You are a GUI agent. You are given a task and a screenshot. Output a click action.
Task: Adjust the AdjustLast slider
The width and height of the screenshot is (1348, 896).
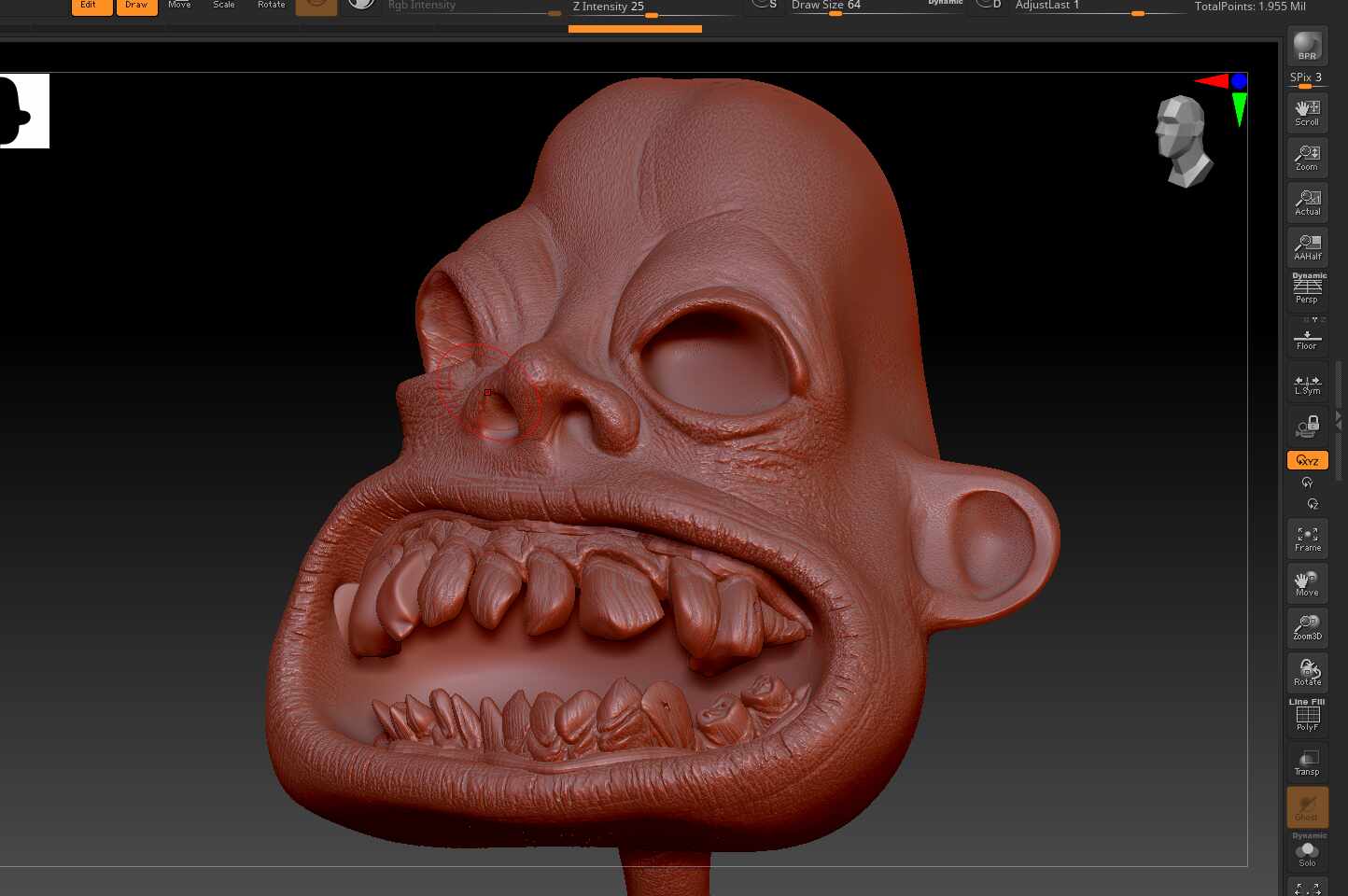[1099, 7]
